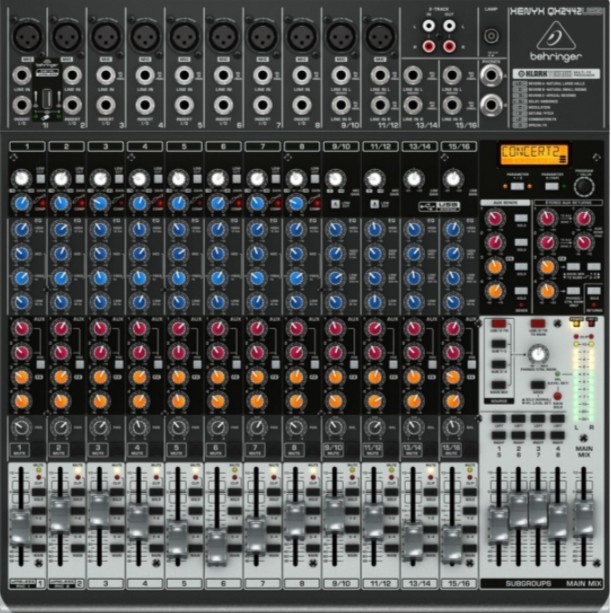Click the upper PHONES output jack
The width and height of the screenshot is (611, 613).
pyautogui.click(x=491, y=74)
